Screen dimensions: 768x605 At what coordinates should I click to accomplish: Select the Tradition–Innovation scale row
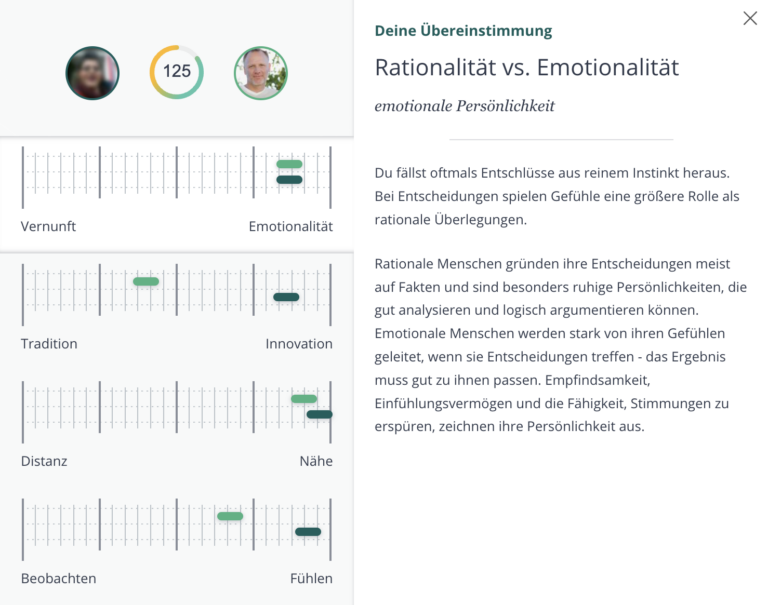point(177,308)
